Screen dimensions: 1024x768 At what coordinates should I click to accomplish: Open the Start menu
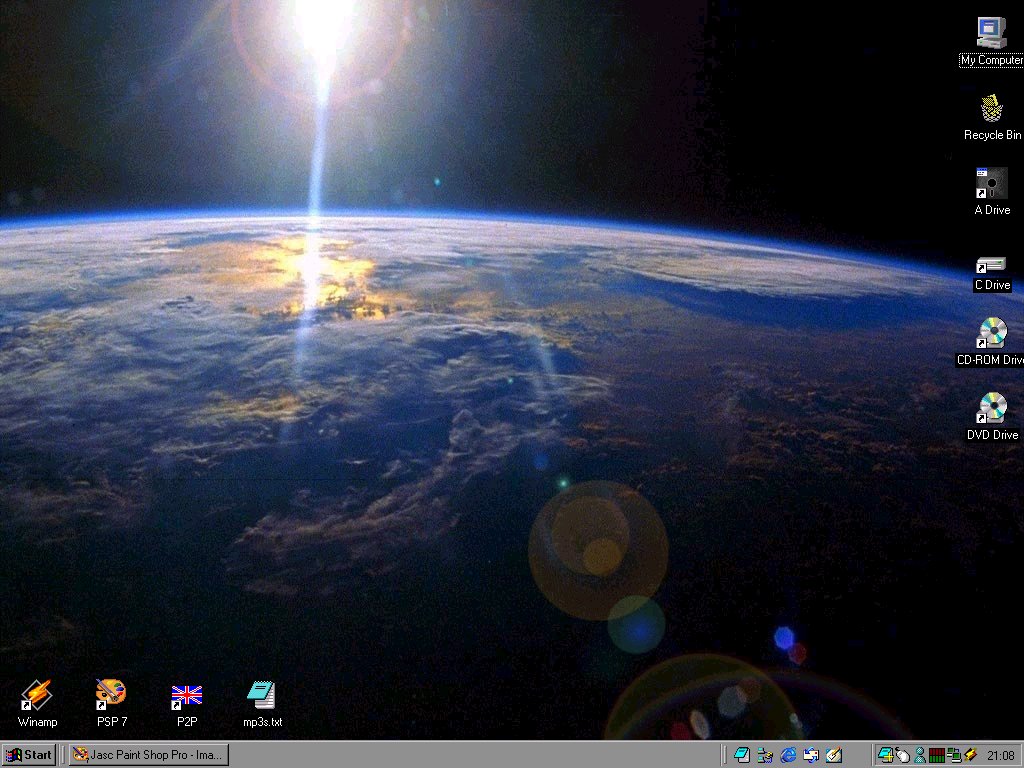point(29,755)
